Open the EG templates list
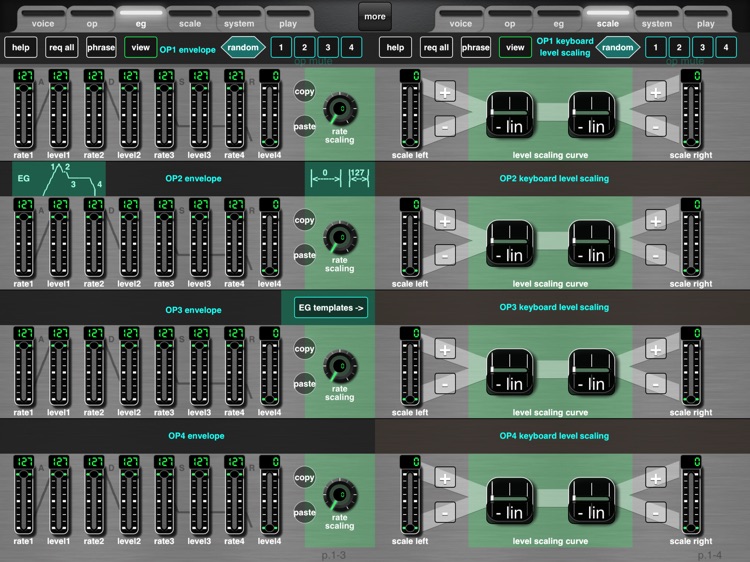Screen dimensions: 750x562 click(x=331, y=307)
